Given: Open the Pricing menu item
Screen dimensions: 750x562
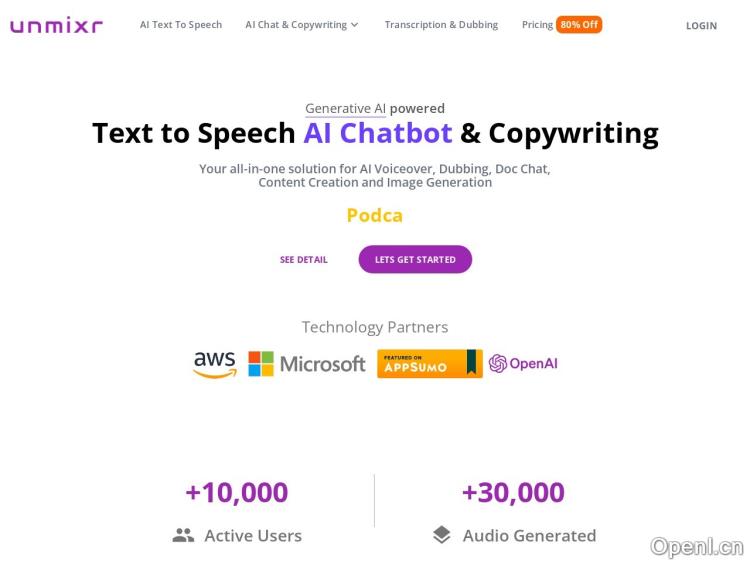Looking at the screenshot, I should pos(537,25).
